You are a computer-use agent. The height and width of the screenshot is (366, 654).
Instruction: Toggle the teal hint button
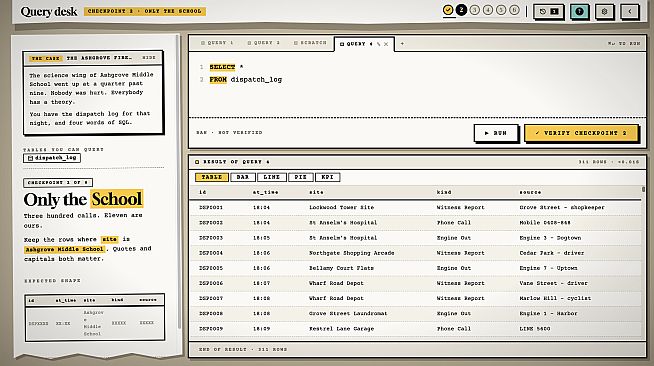(x=579, y=11)
